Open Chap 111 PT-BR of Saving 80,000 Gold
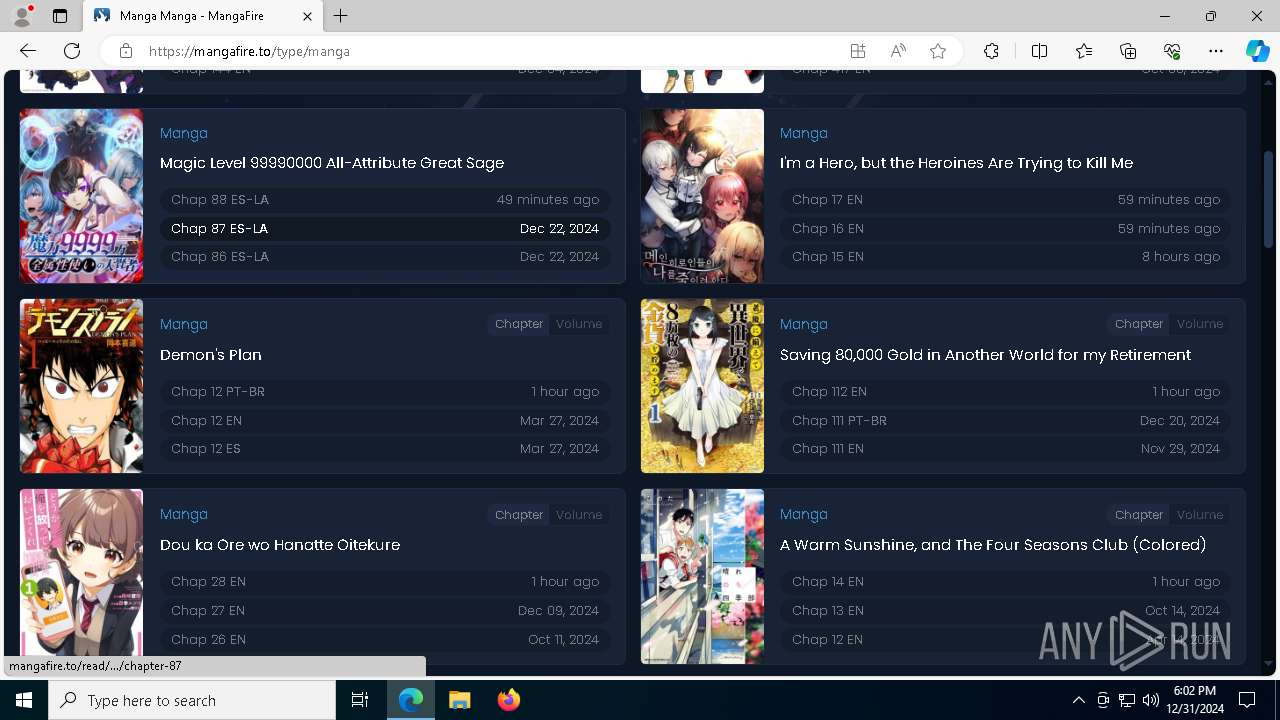Image resolution: width=1280 pixels, height=720 pixels. [1006, 421]
